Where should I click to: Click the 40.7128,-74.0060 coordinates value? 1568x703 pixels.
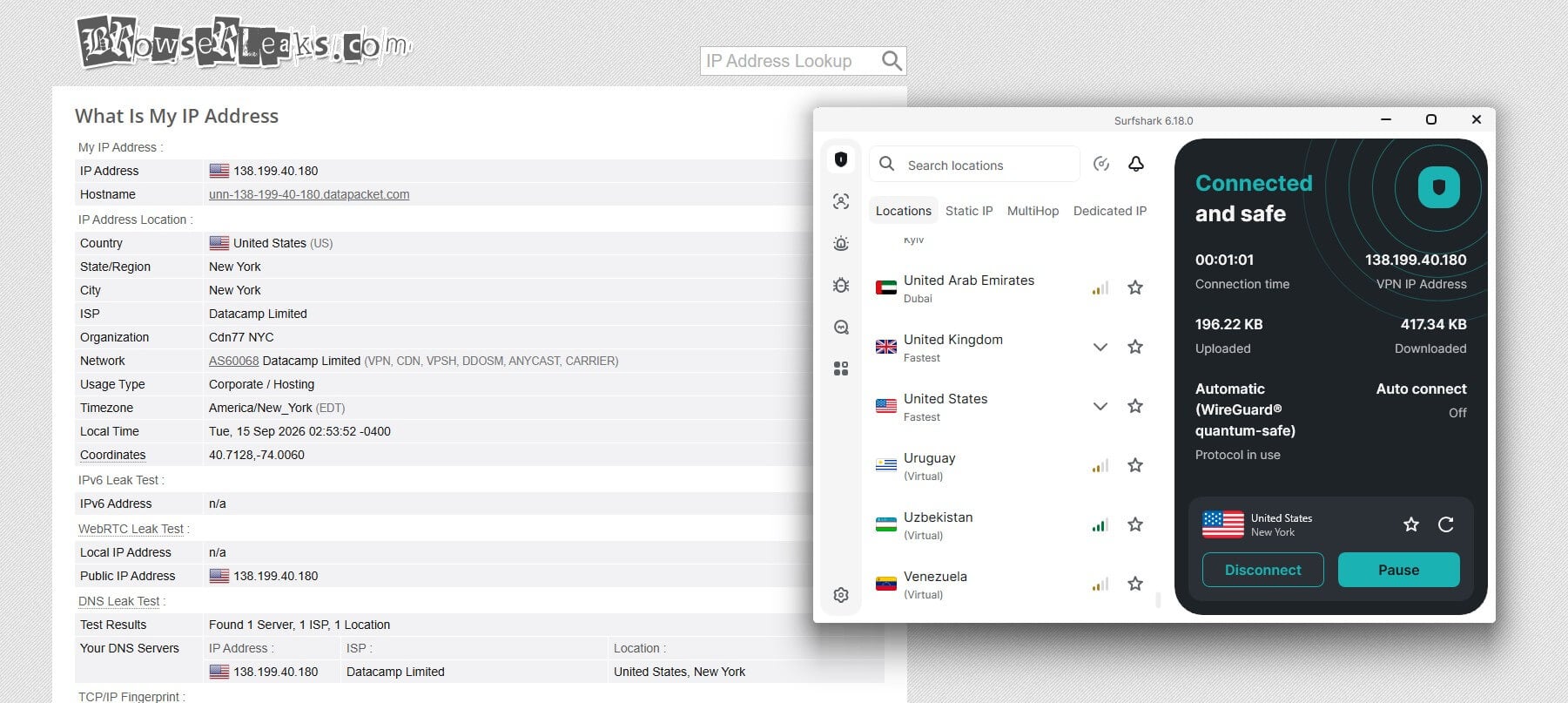click(257, 455)
